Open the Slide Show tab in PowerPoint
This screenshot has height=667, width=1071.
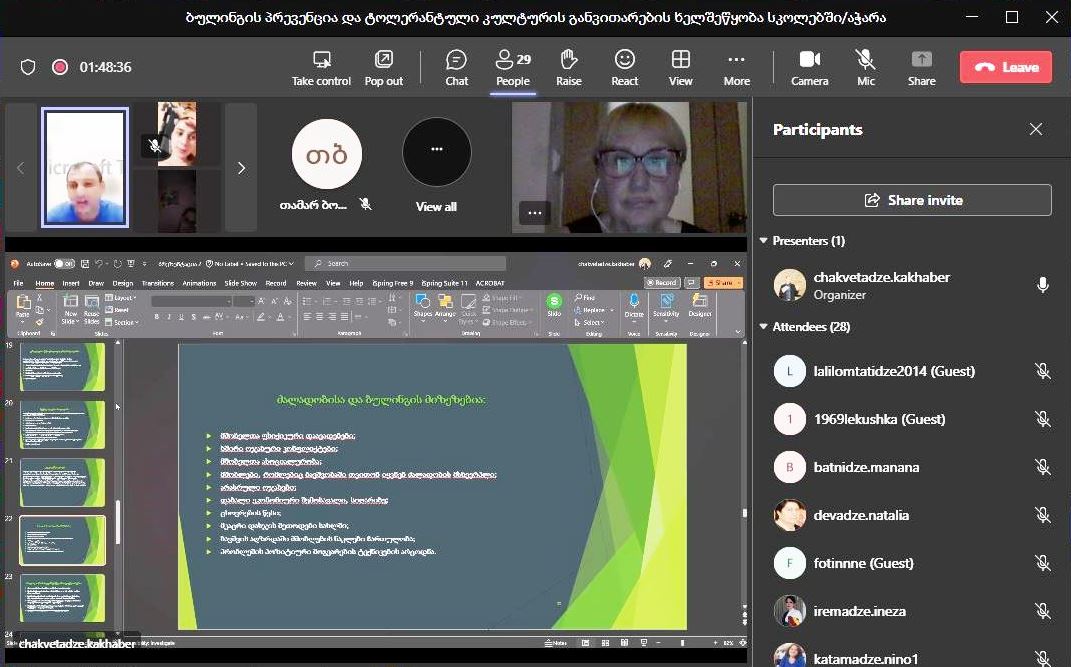point(240,283)
